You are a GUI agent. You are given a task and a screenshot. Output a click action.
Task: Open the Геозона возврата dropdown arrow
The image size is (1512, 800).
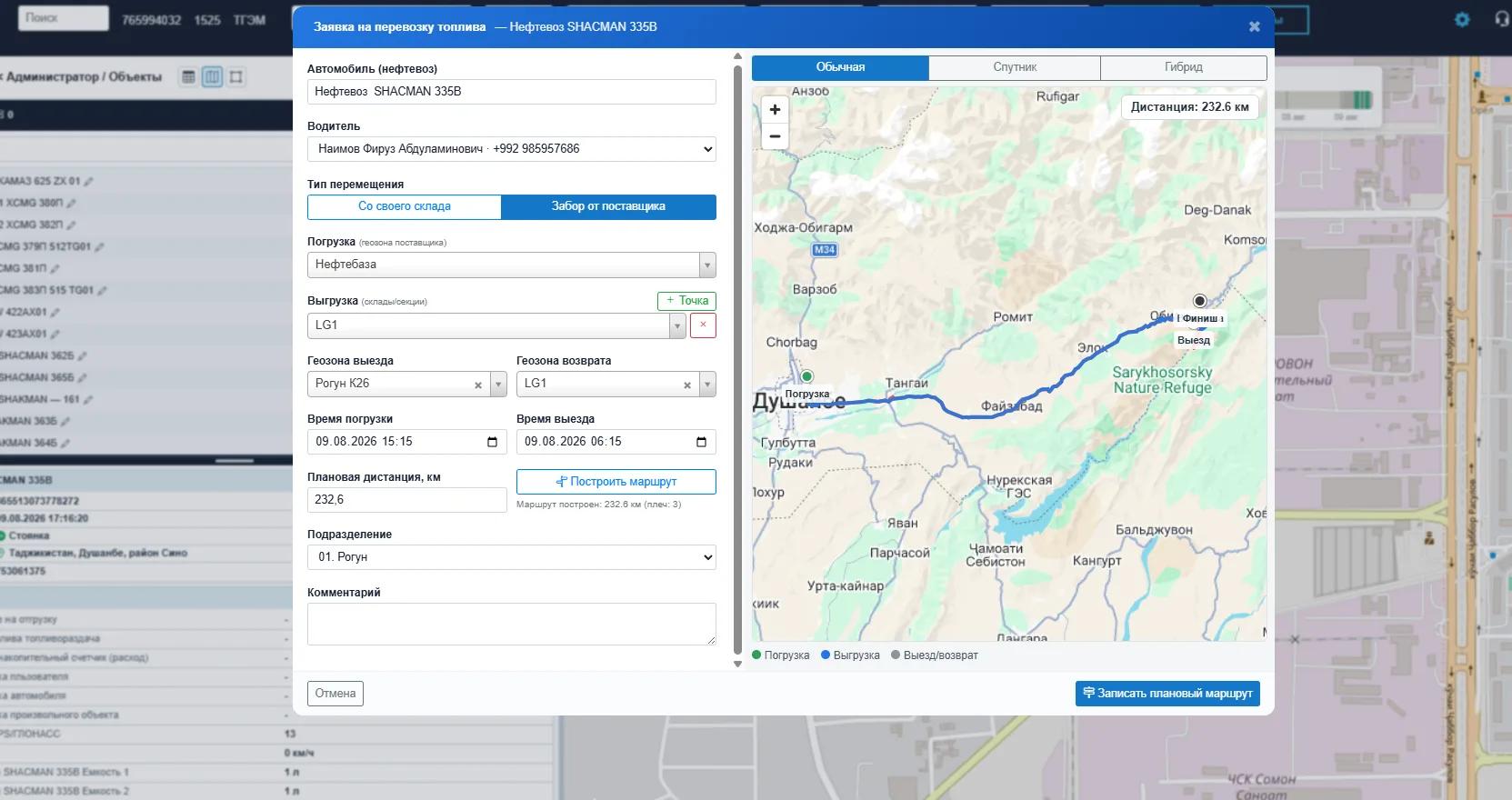707,385
